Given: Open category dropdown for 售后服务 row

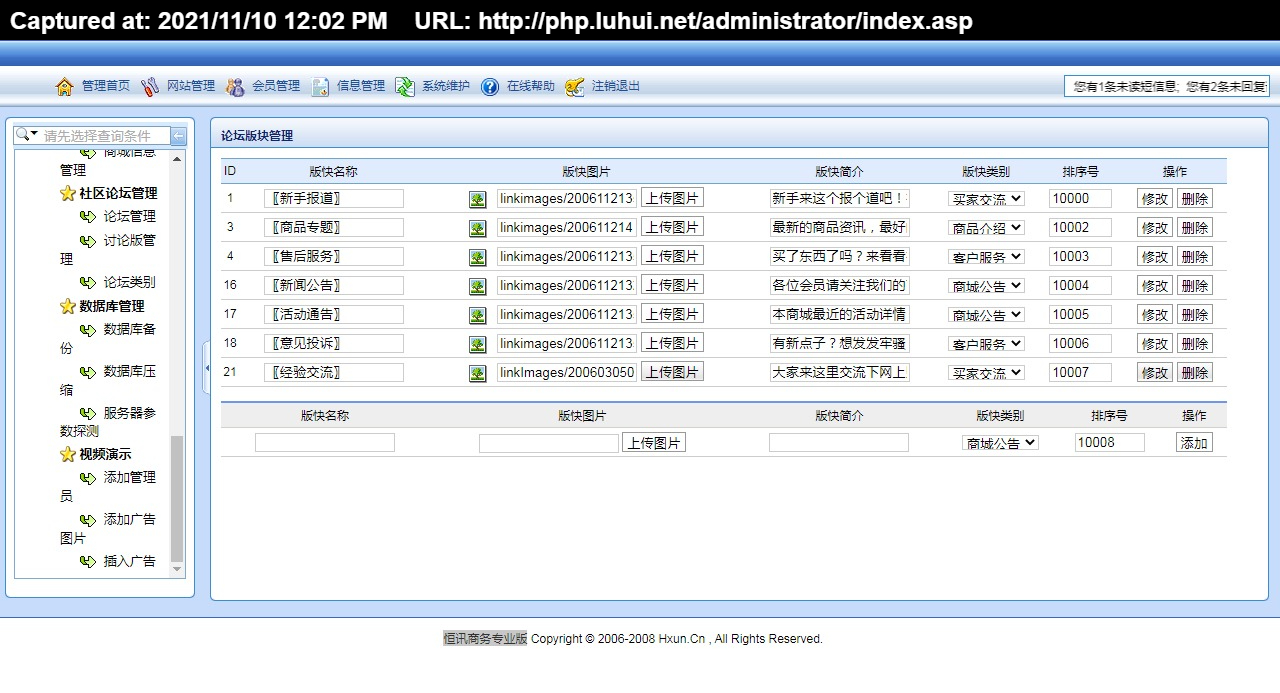Looking at the screenshot, I should coord(986,257).
